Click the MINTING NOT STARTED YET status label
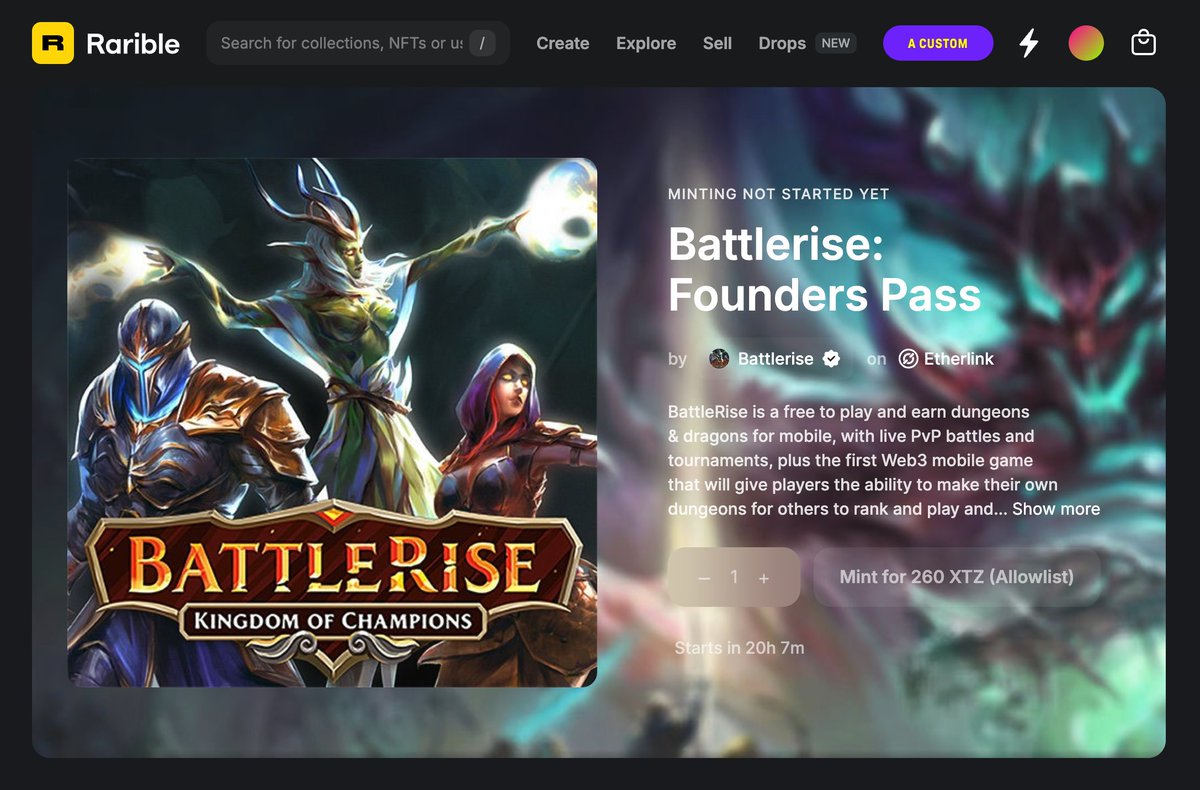Image resolution: width=1200 pixels, height=790 pixels. coord(778,194)
